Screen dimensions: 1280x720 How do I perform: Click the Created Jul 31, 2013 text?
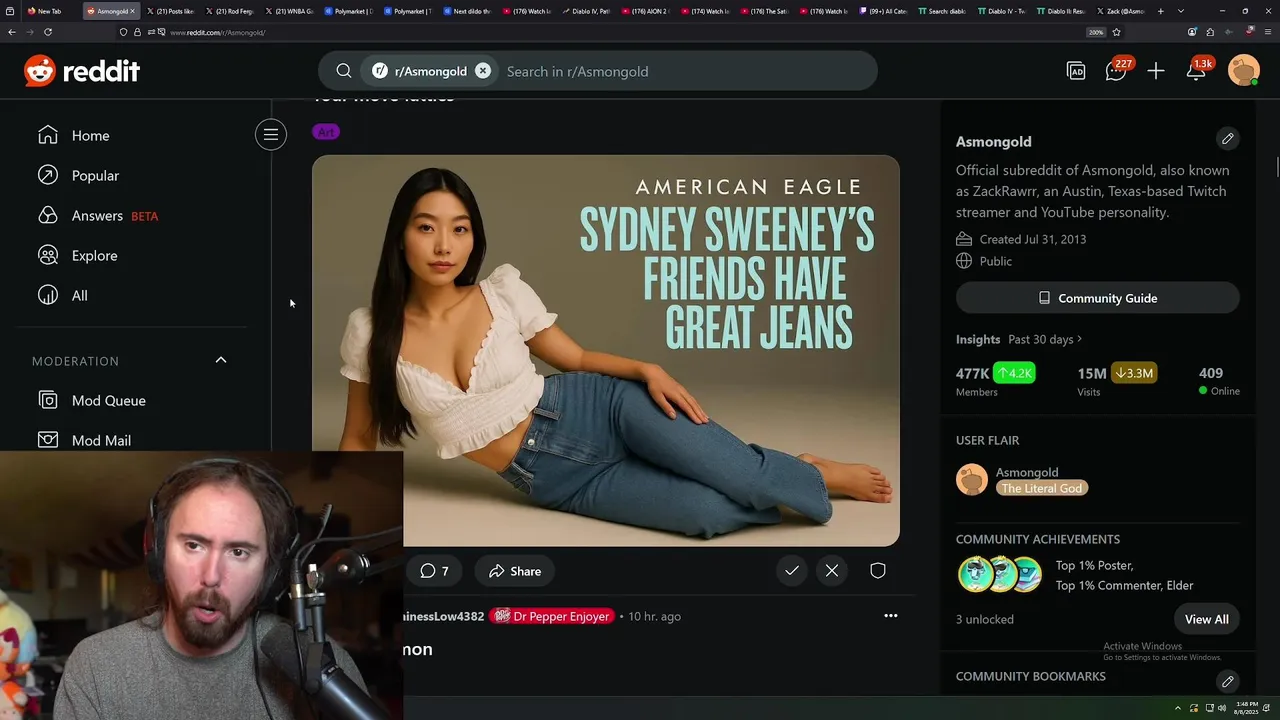pyautogui.click(x=1033, y=239)
